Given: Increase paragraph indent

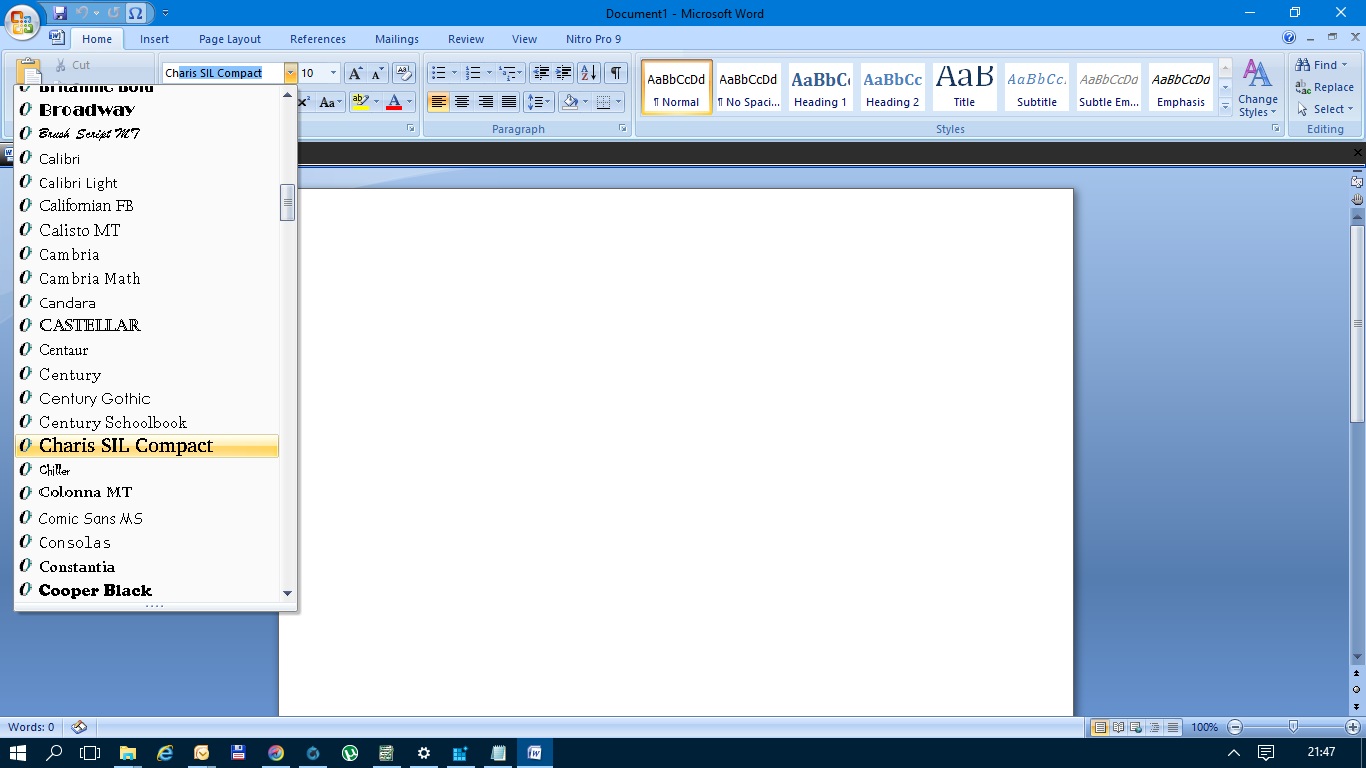Looking at the screenshot, I should pos(564,73).
